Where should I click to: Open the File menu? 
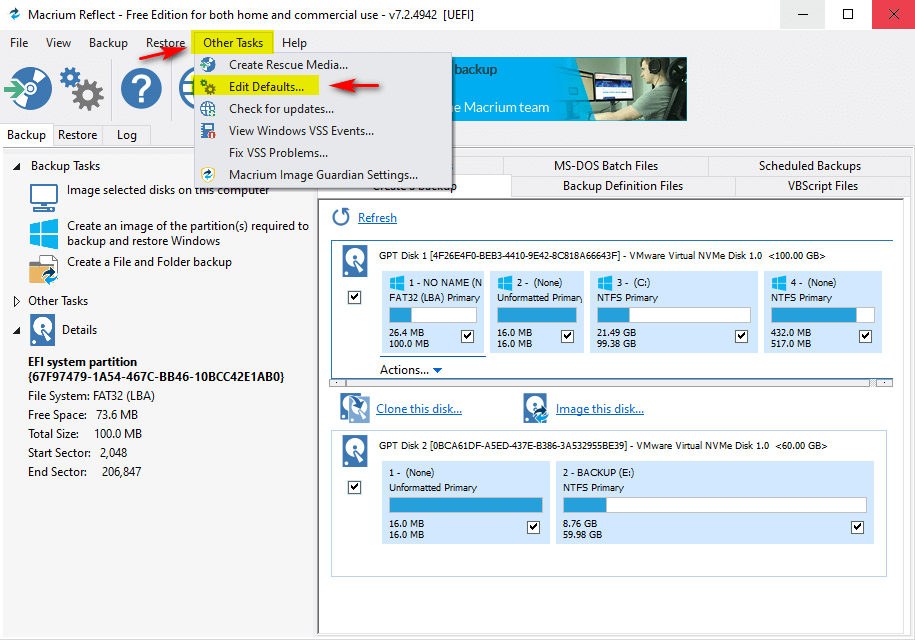point(19,43)
